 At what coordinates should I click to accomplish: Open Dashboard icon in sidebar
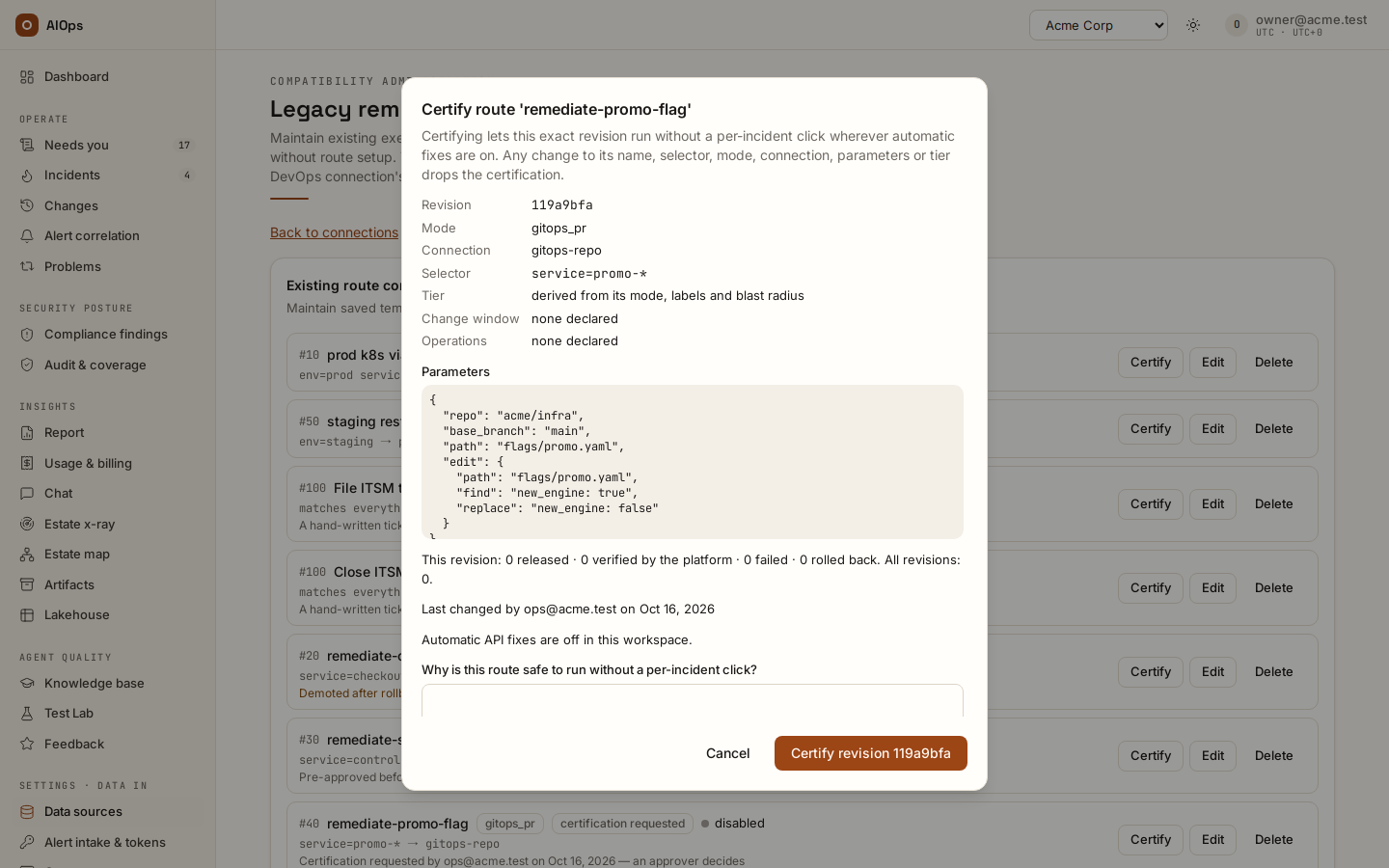[x=27, y=76]
